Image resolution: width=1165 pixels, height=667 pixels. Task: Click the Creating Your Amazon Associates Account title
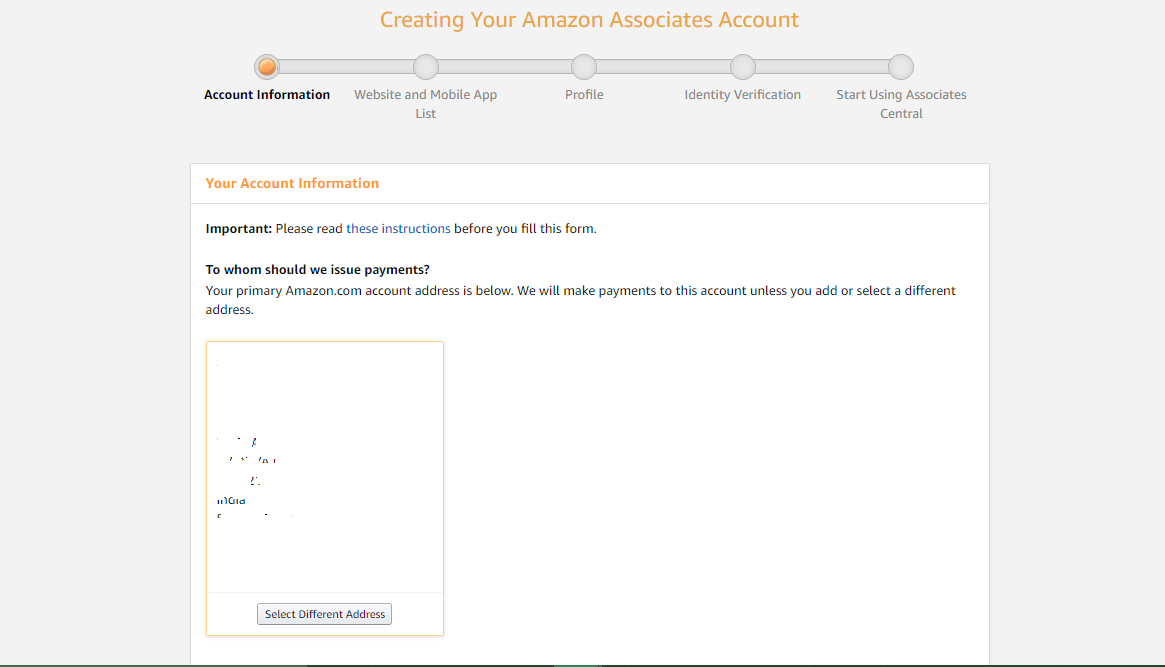click(589, 19)
